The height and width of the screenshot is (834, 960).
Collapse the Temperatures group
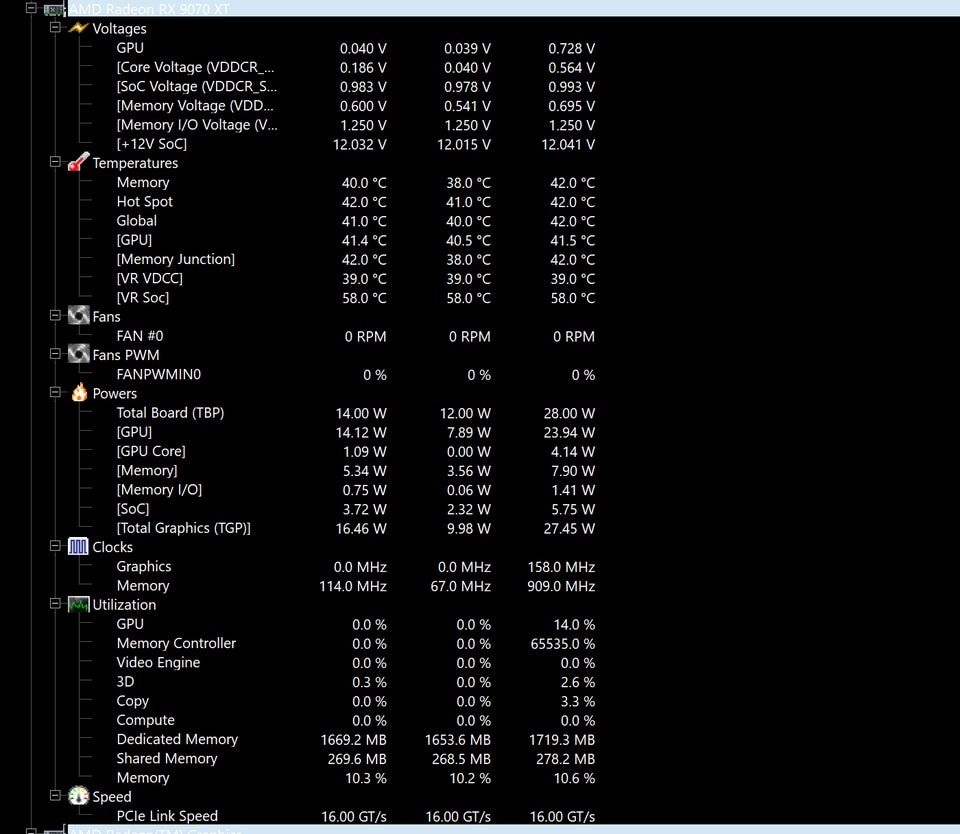pyautogui.click(x=55, y=162)
